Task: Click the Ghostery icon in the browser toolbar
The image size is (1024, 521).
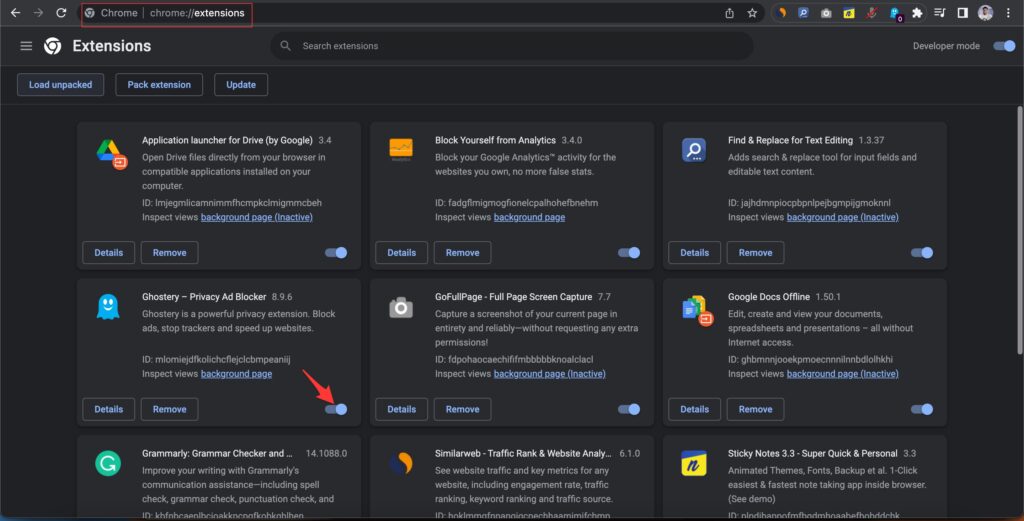Action: (x=894, y=14)
